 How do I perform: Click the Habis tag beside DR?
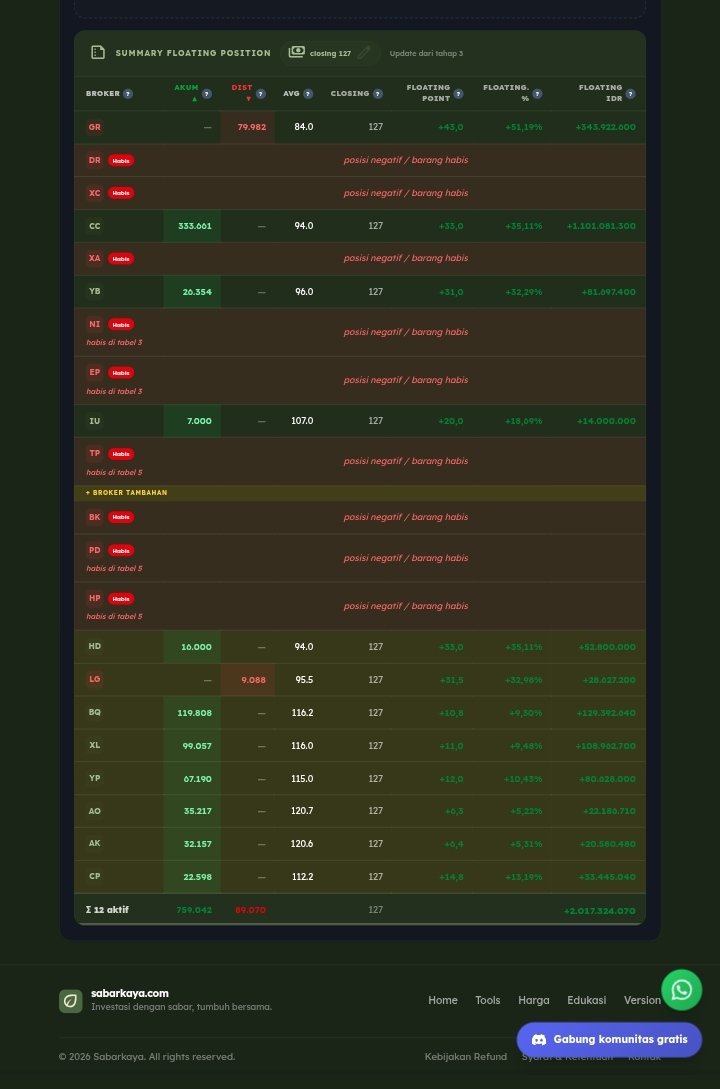pos(121,160)
